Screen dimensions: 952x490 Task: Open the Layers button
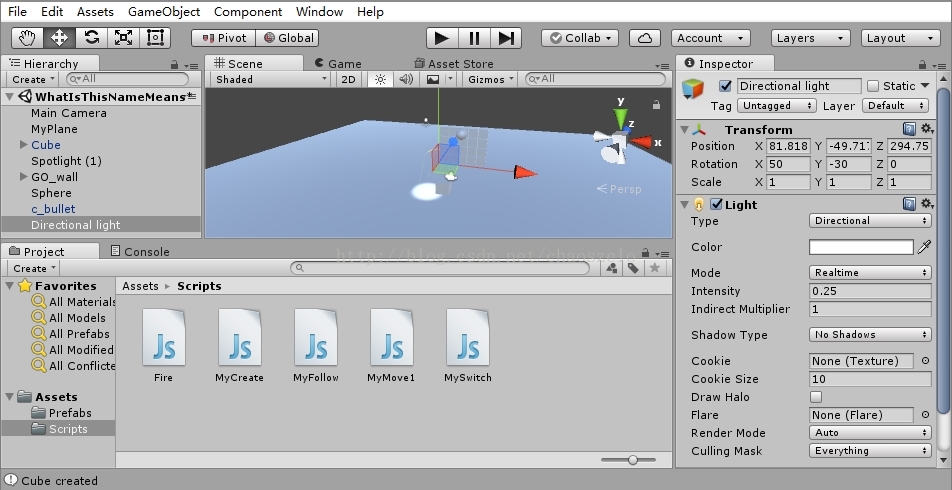810,38
